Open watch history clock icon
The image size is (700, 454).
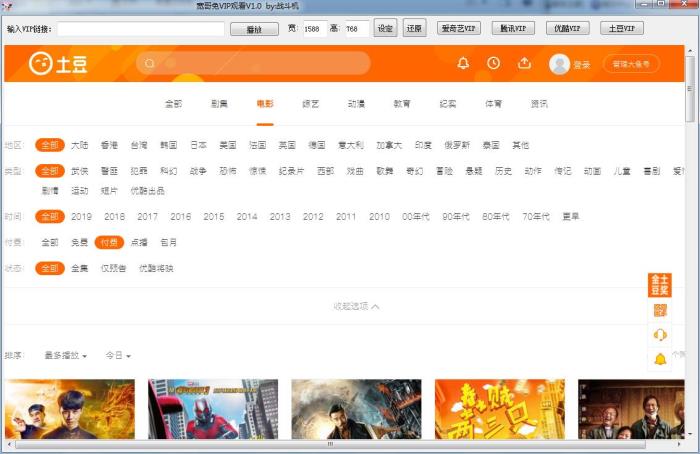[493, 63]
